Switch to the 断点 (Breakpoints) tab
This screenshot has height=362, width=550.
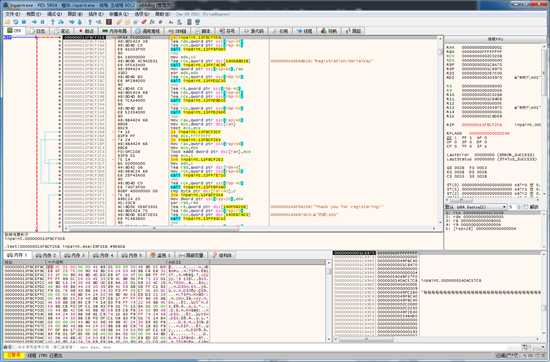86,31
